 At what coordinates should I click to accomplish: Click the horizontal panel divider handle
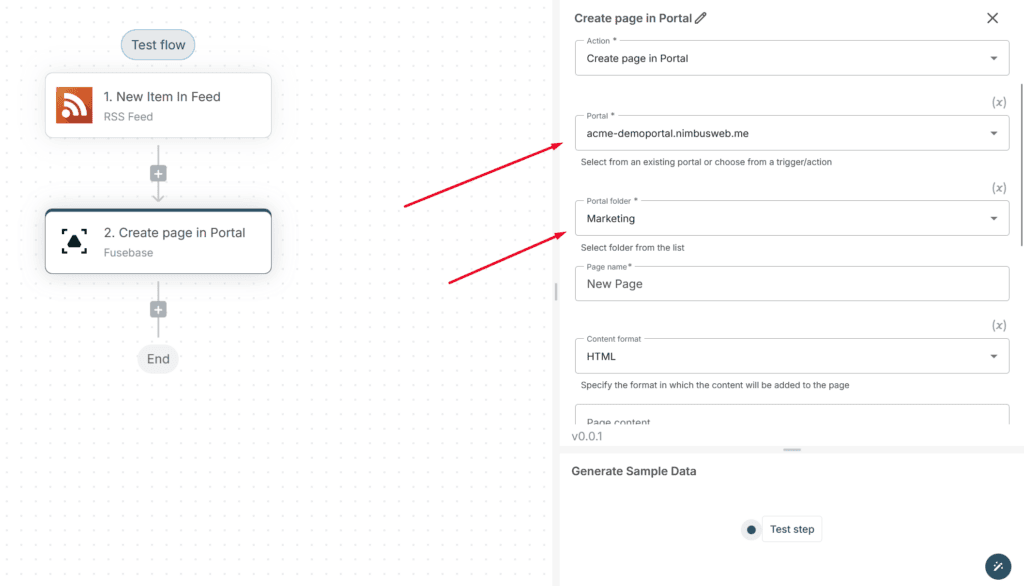(x=792, y=449)
